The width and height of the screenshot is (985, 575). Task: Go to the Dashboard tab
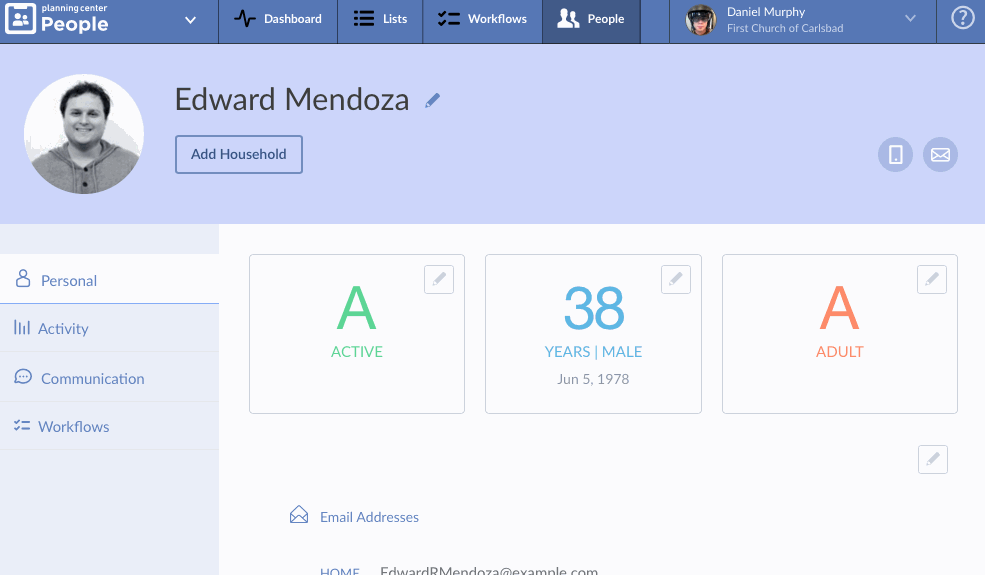coord(278,19)
